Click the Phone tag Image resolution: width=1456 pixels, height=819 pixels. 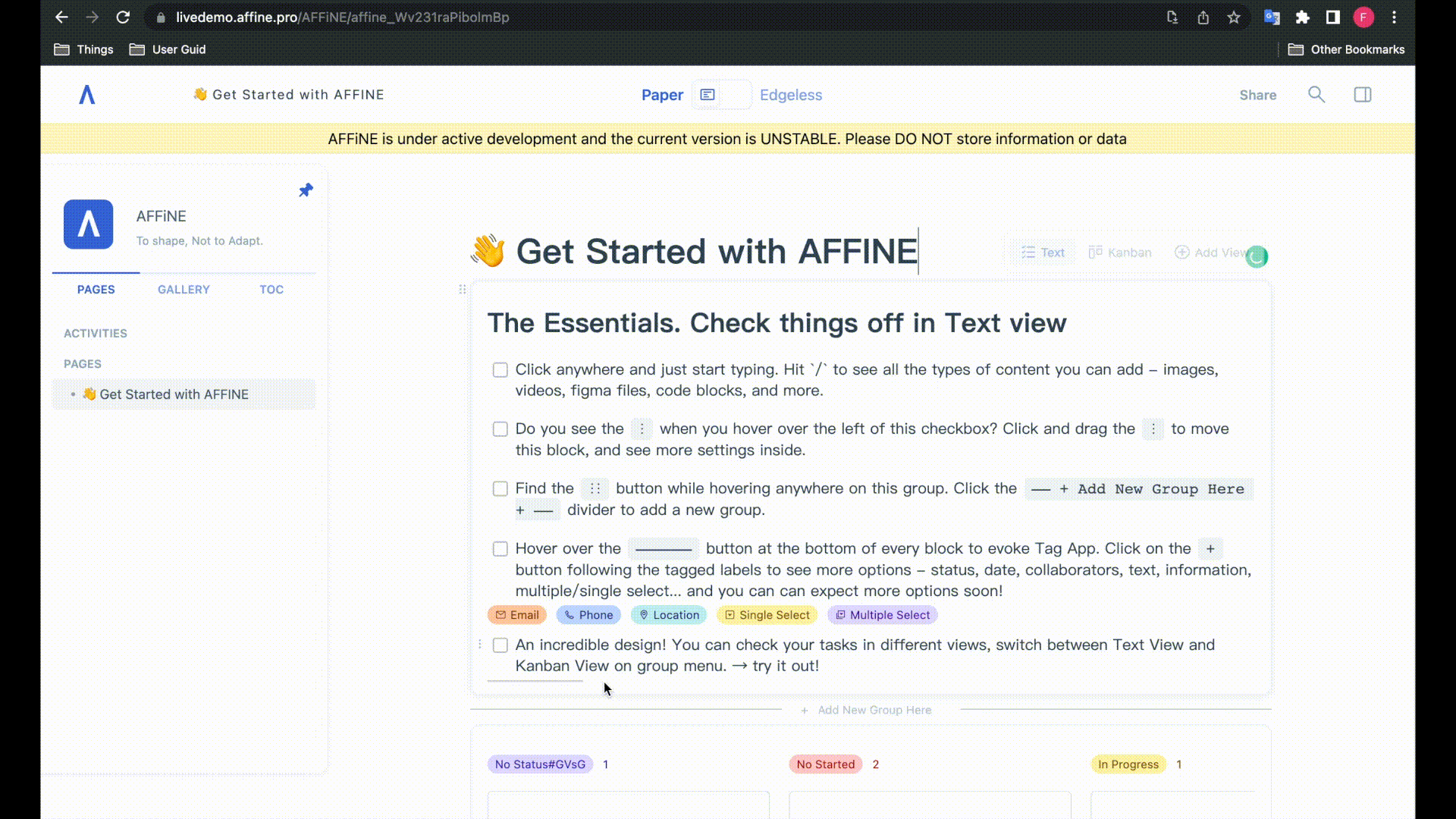click(588, 615)
